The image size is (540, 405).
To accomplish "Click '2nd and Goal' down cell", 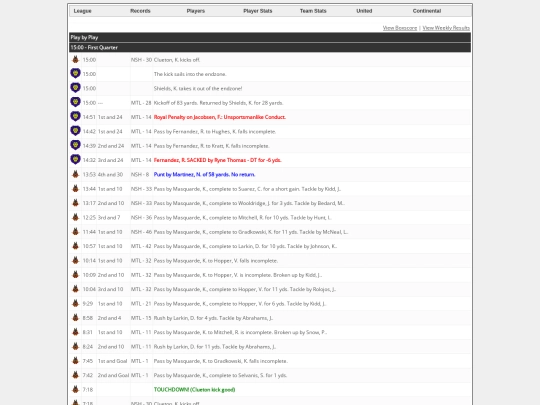I will click(x=113, y=375).
